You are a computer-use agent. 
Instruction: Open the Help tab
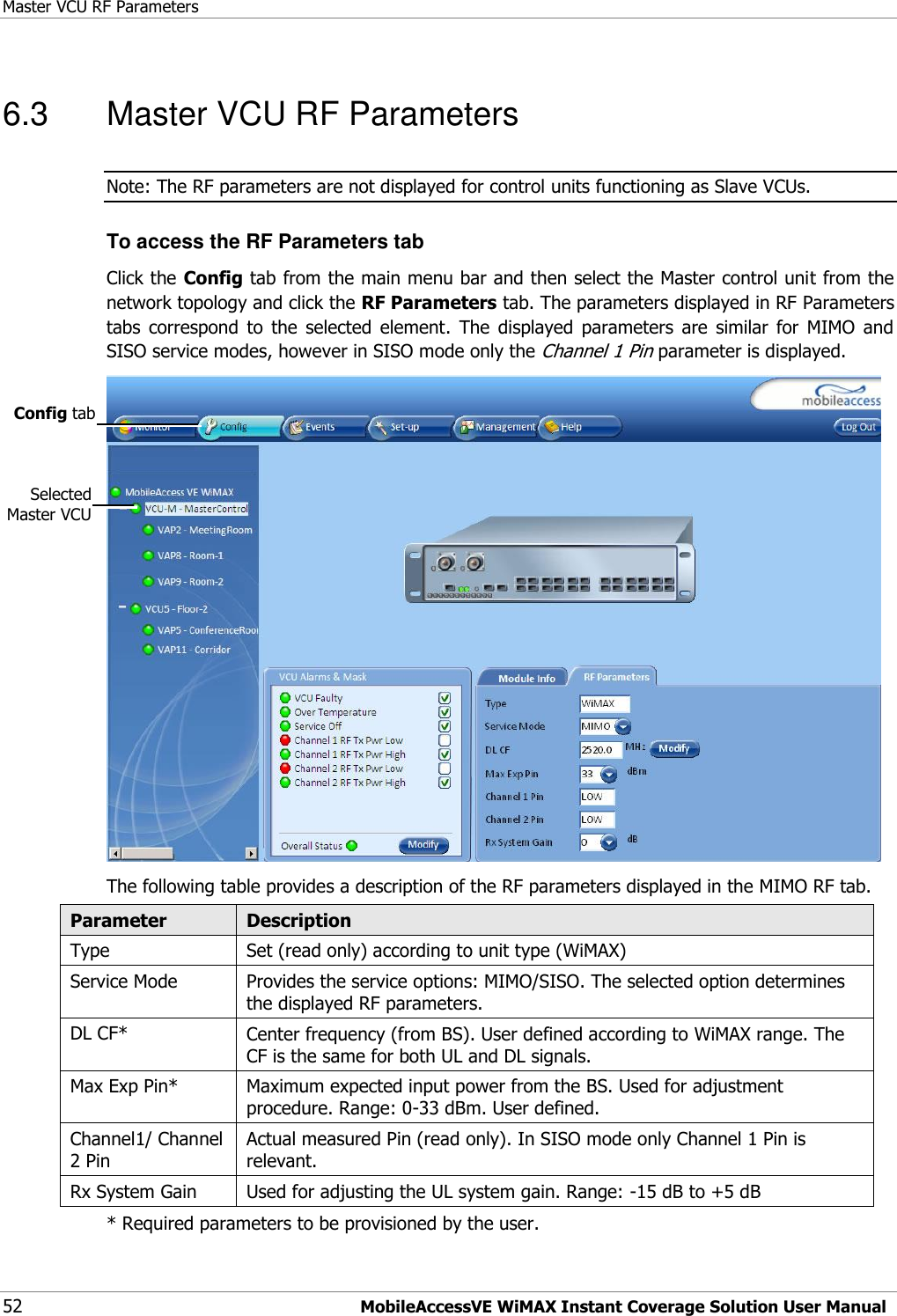tap(581, 427)
